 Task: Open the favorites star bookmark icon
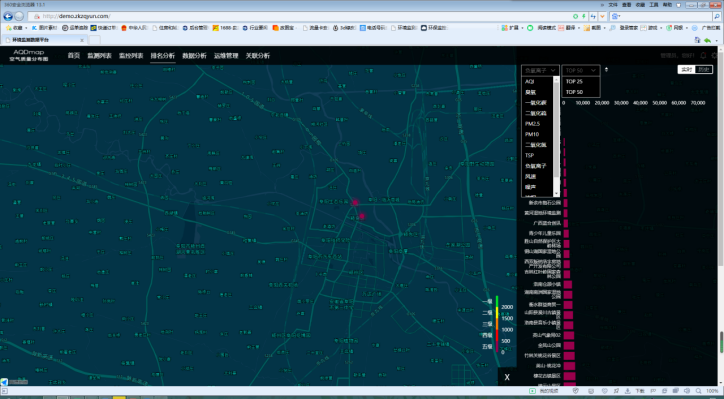click(x=8, y=28)
